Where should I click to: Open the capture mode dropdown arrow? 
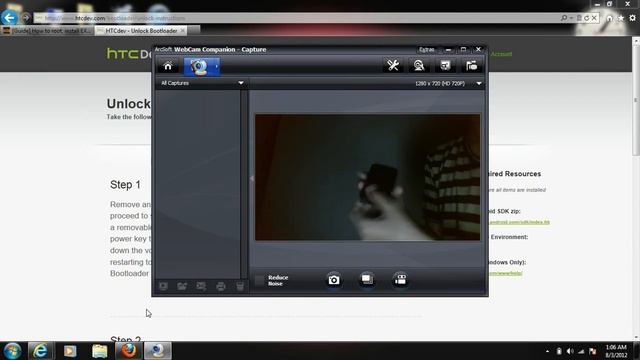[x=217, y=67]
